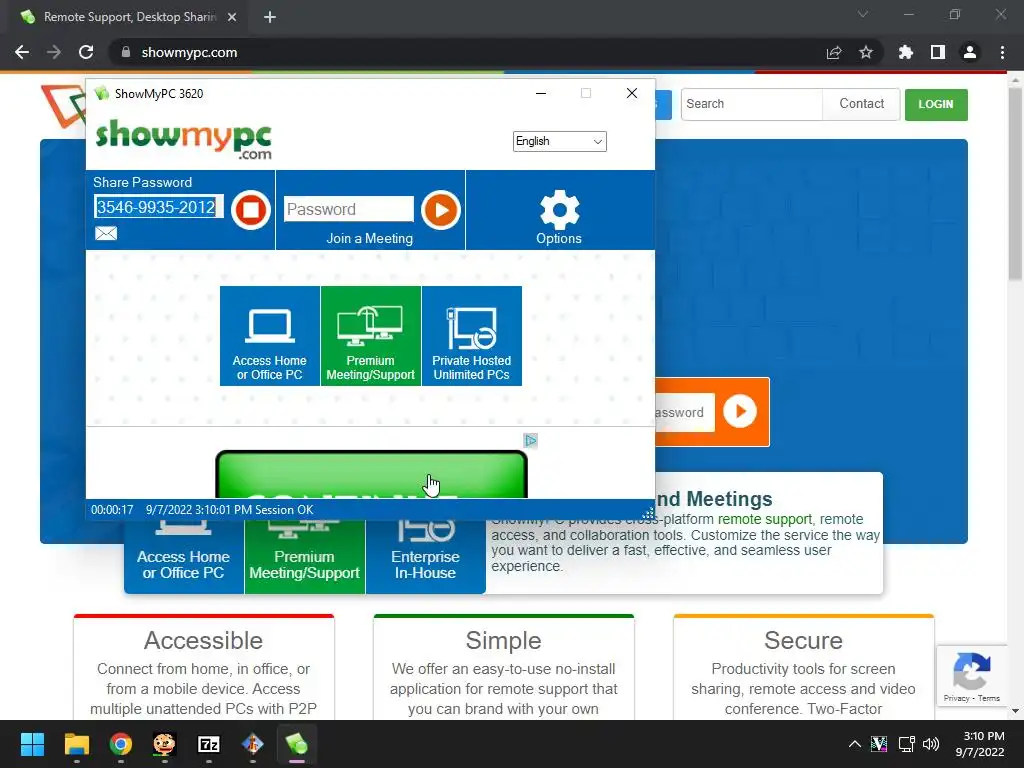Click the lock site information icon

(126, 52)
